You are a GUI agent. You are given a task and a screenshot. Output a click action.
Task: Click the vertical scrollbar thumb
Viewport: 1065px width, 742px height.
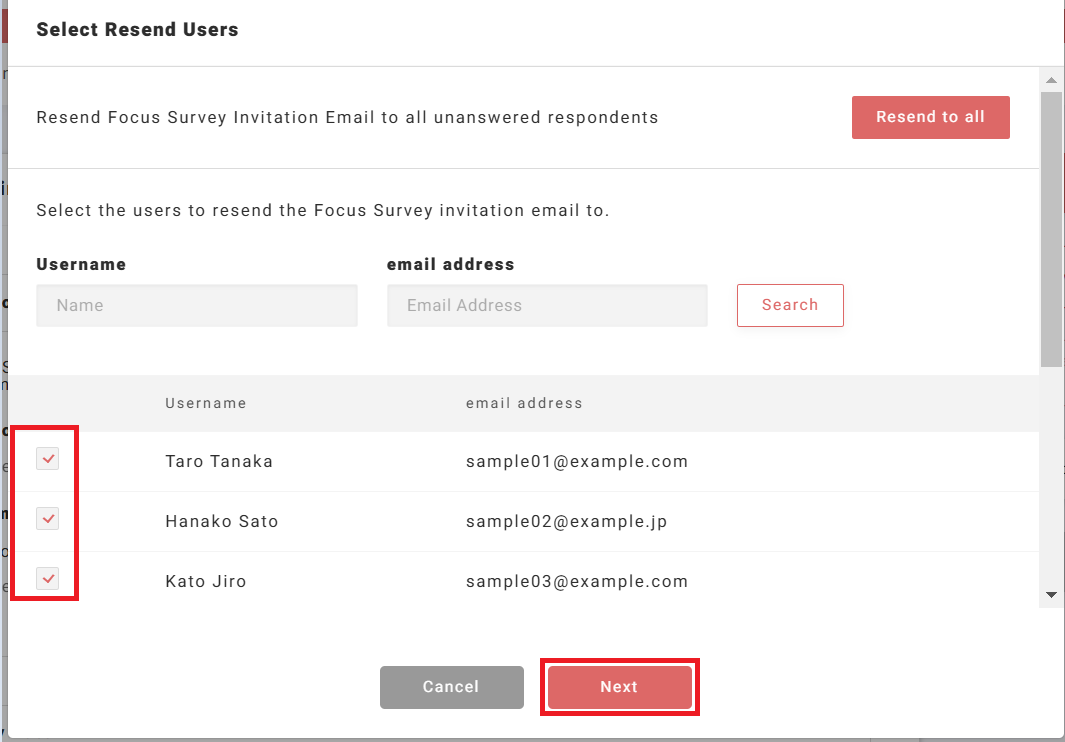click(x=1050, y=230)
